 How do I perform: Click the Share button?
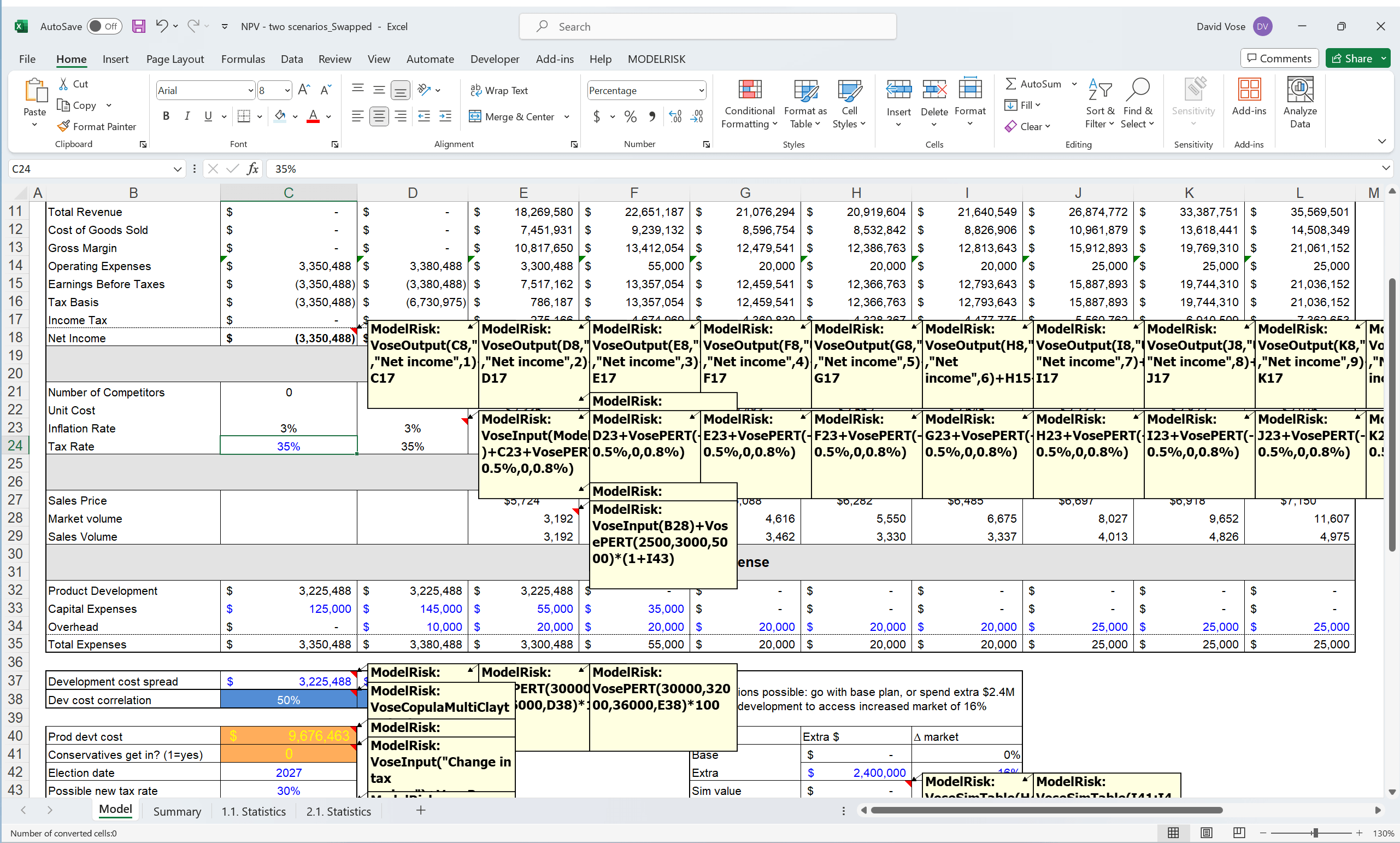(1356, 58)
